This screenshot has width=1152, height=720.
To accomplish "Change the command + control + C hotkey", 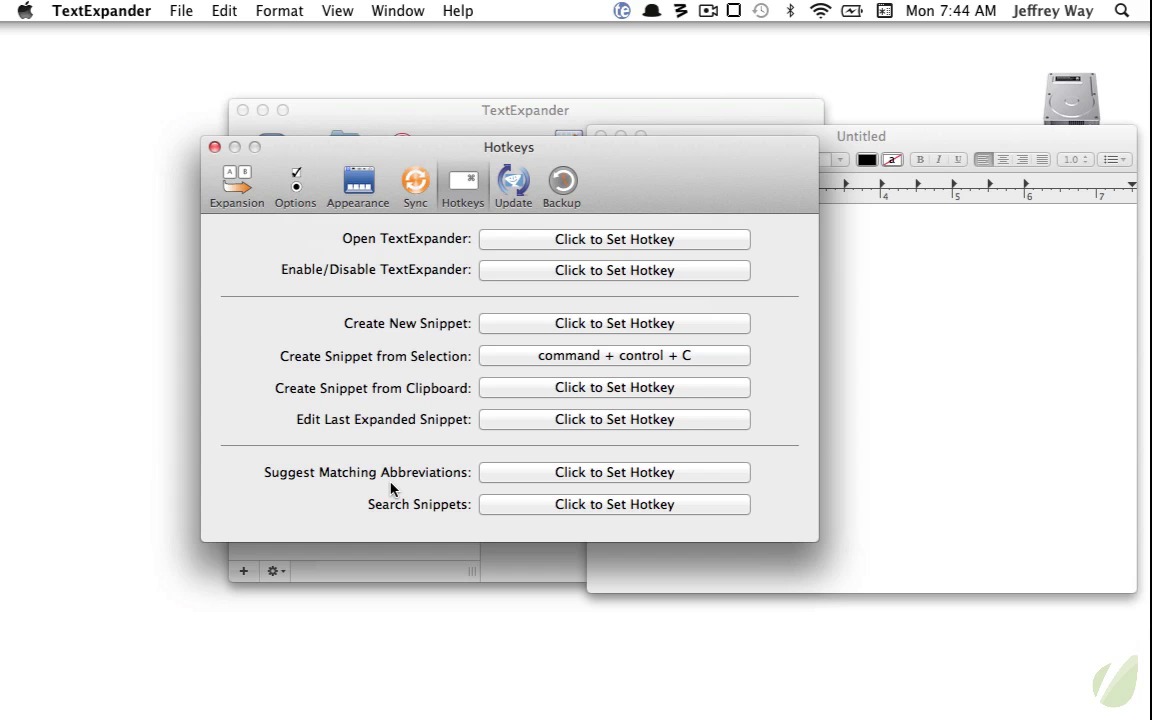I will point(614,356).
